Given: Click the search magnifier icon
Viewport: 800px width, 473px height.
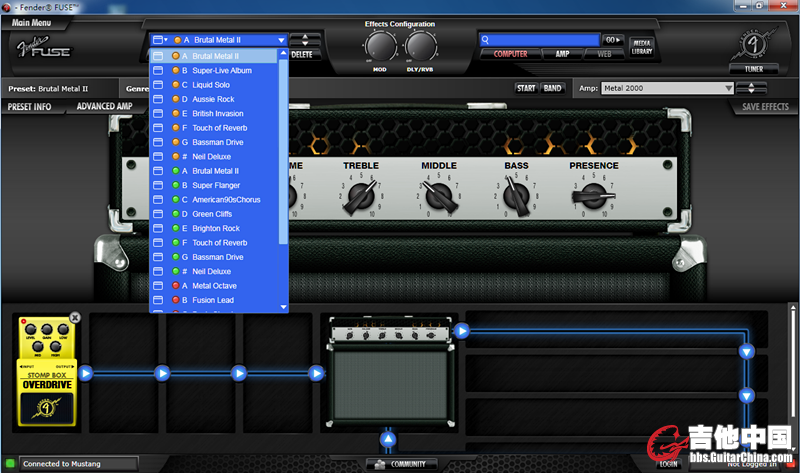Looking at the screenshot, I should pos(485,40).
